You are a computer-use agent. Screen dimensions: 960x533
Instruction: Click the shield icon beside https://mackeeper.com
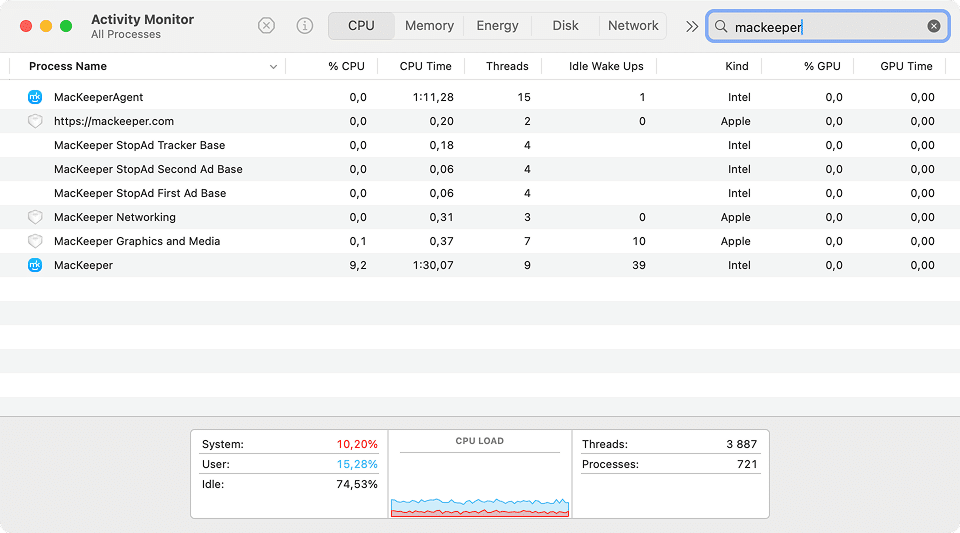35,121
